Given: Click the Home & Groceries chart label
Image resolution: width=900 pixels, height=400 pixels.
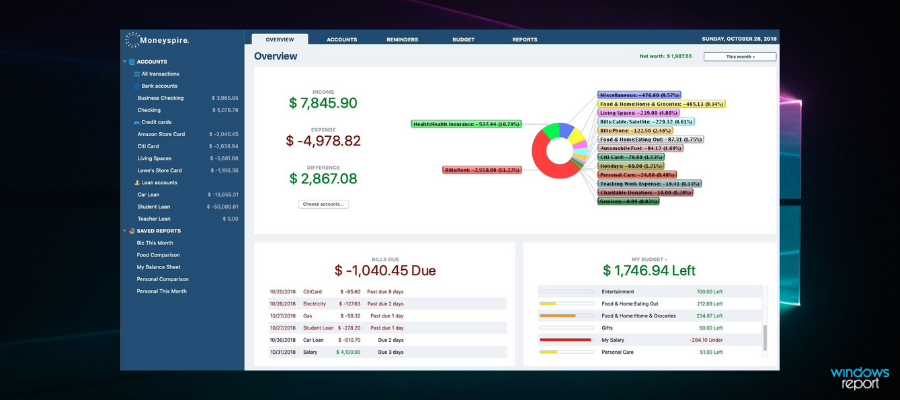Looking at the screenshot, I should point(661,104).
